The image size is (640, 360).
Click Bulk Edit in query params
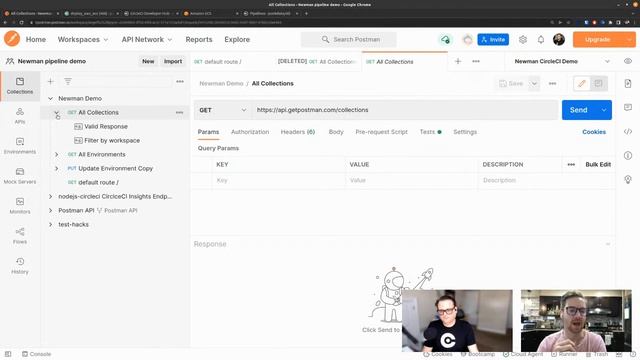coord(598,164)
